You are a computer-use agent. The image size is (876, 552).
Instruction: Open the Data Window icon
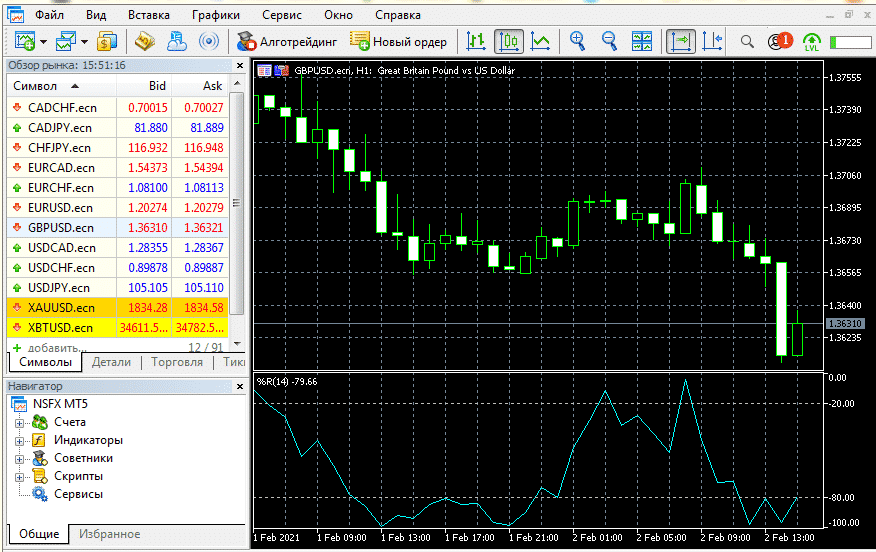pos(145,41)
